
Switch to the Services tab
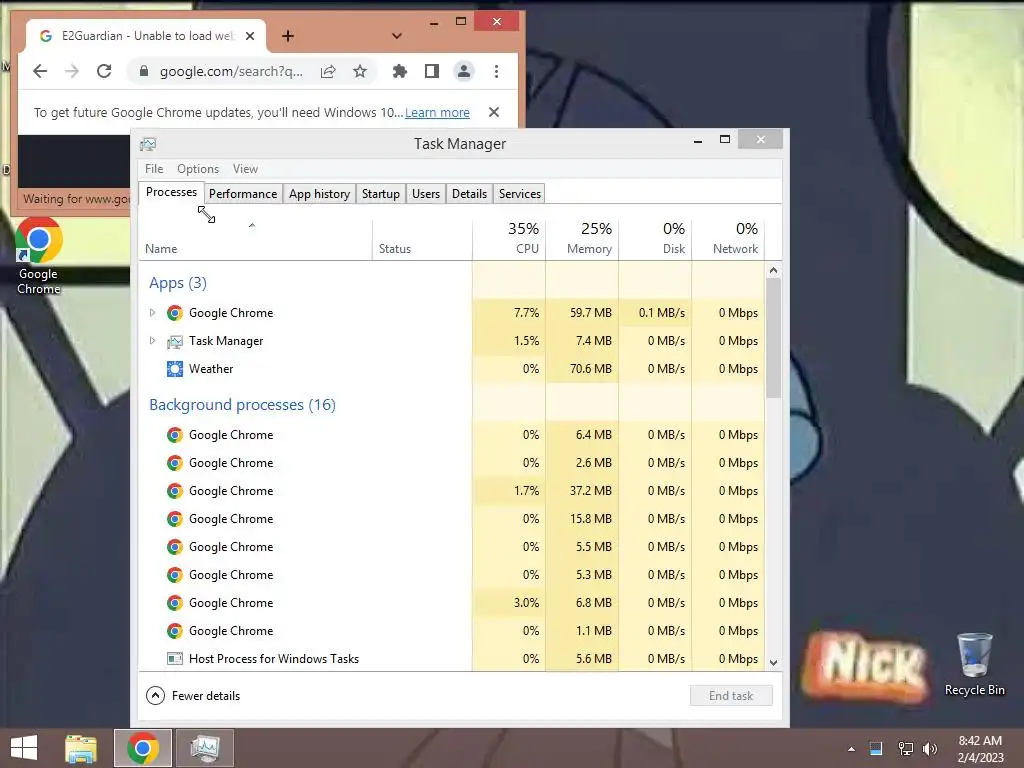pyautogui.click(x=520, y=194)
